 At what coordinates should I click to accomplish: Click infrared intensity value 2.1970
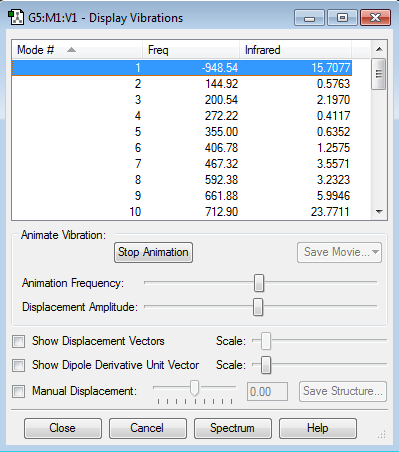click(333, 100)
